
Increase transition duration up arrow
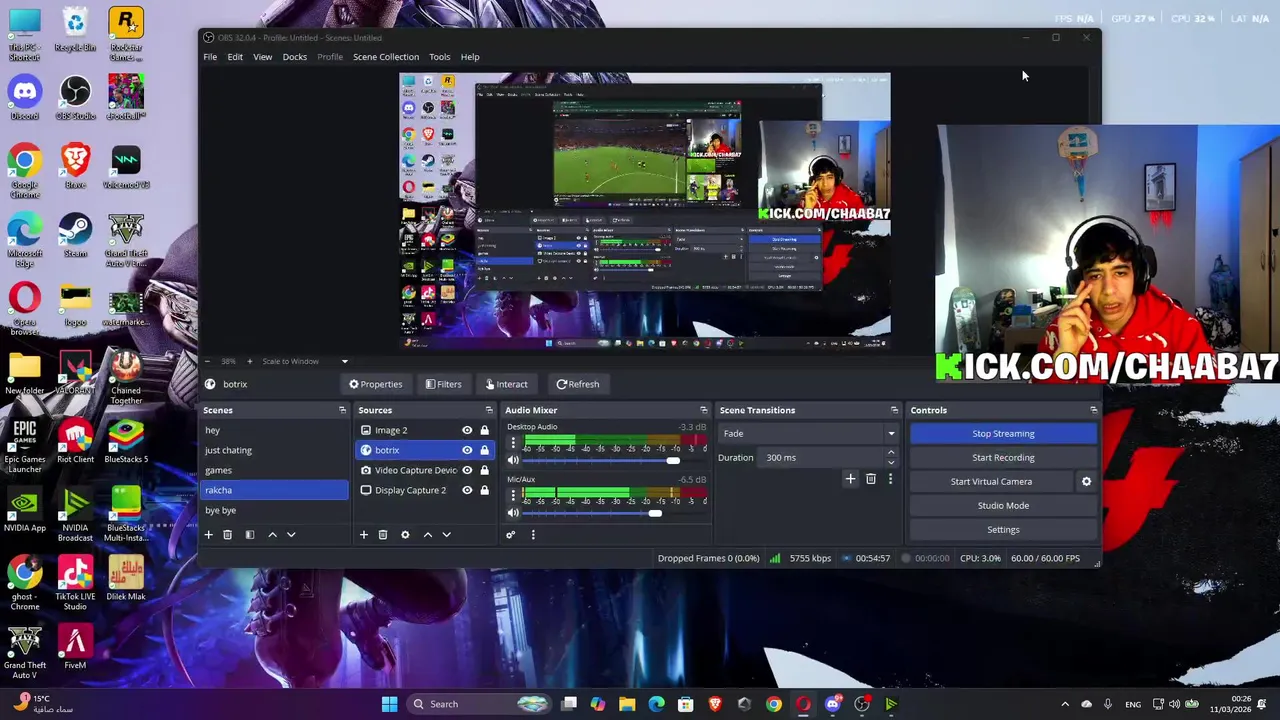tap(891, 453)
